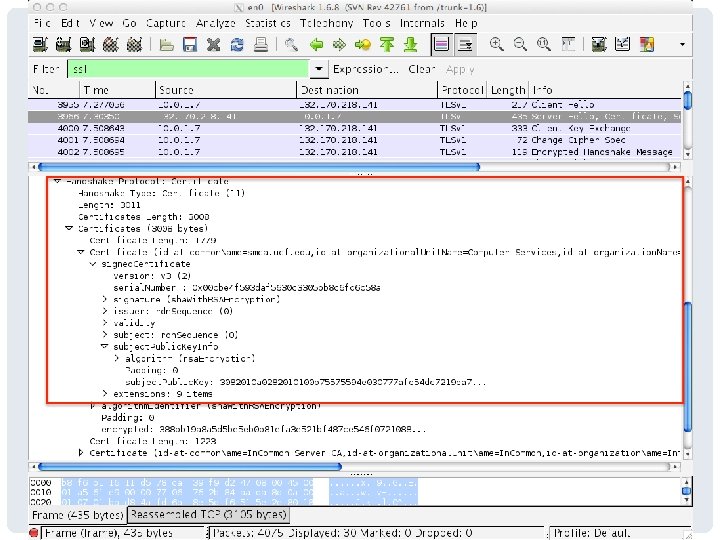Expand the extensions: 9 items node
The image size is (720, 540).
click(x=105, y=394)
